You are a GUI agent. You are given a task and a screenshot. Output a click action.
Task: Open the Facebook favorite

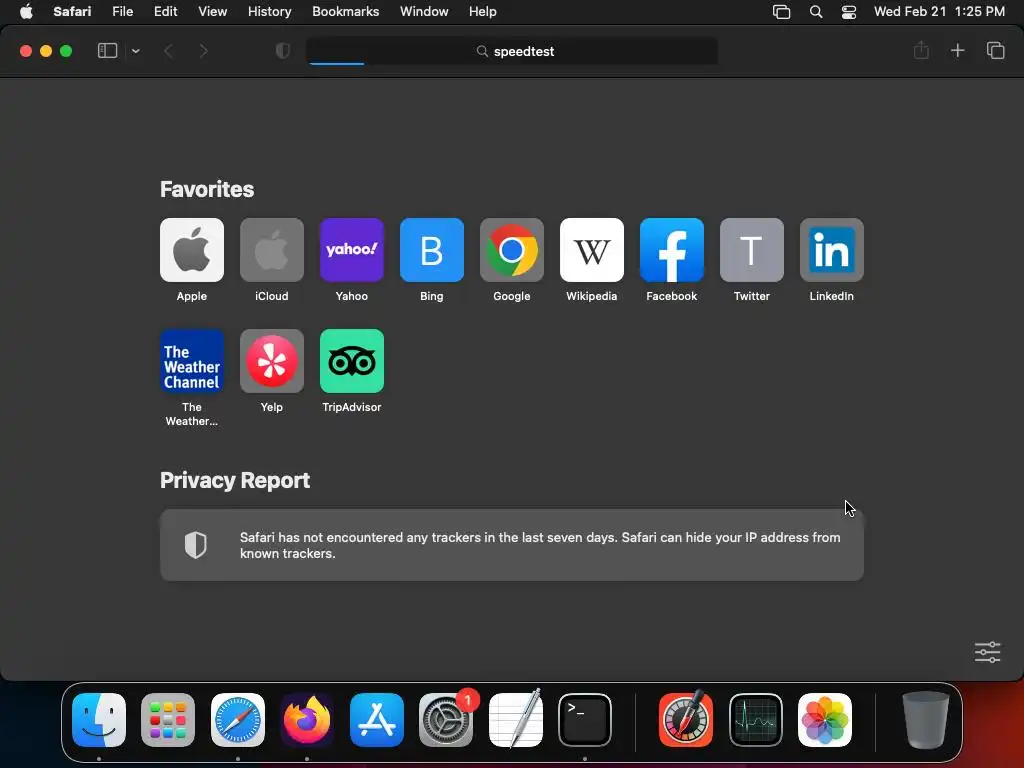[671, 250]
